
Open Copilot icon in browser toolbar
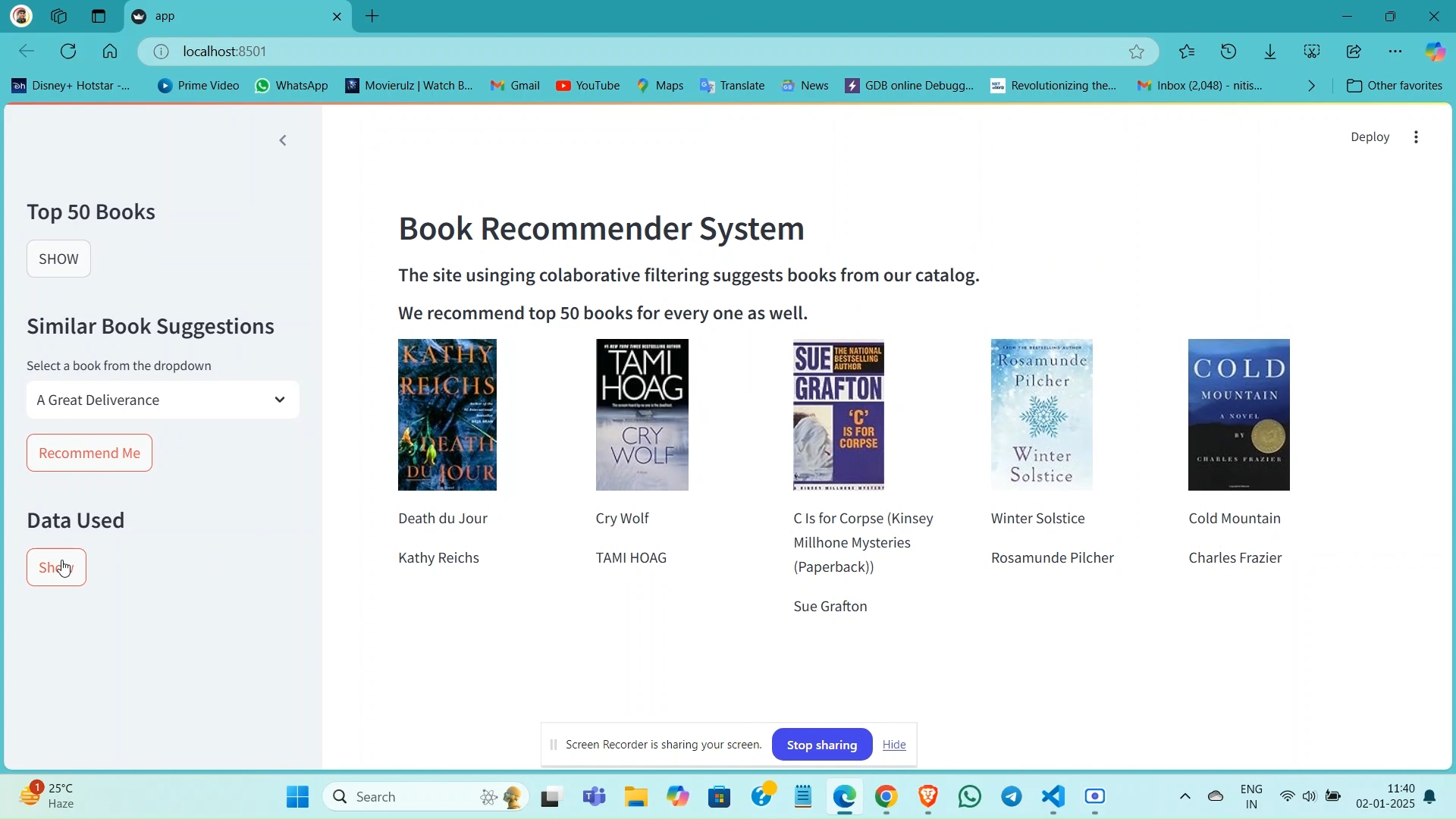pyautogui.click(x=1436, y=52)
